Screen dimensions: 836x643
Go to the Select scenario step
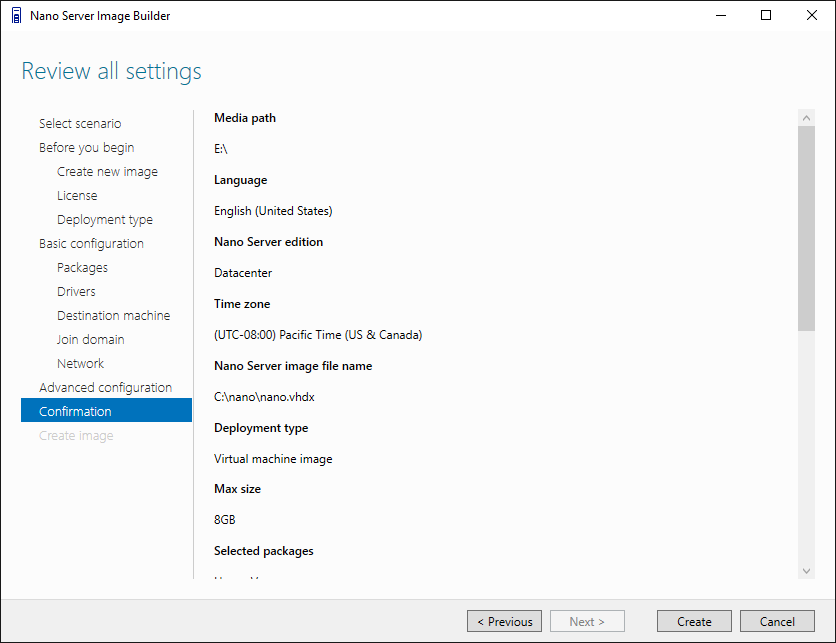click(x=80, y=123)
